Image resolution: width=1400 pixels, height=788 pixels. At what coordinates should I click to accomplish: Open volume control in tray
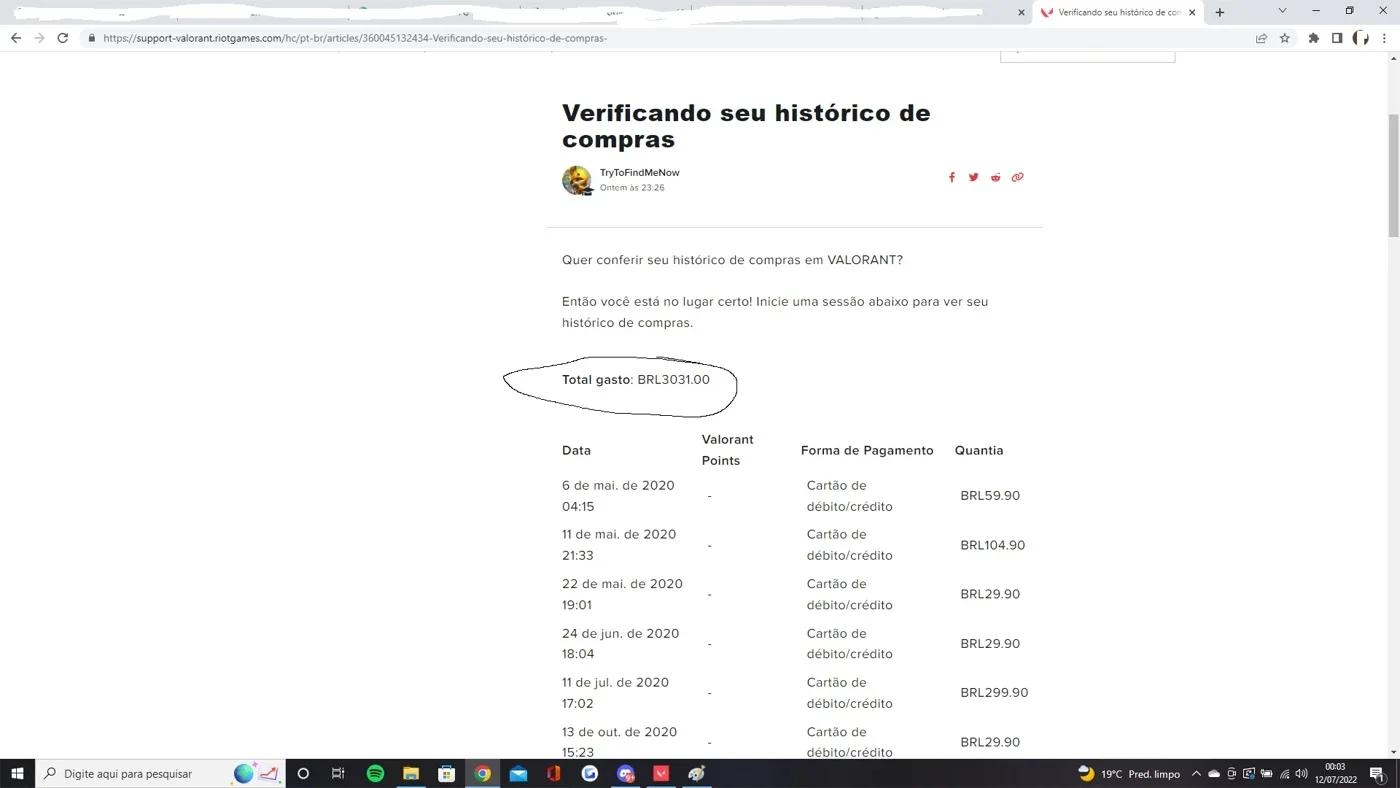tap(1301, 773)
